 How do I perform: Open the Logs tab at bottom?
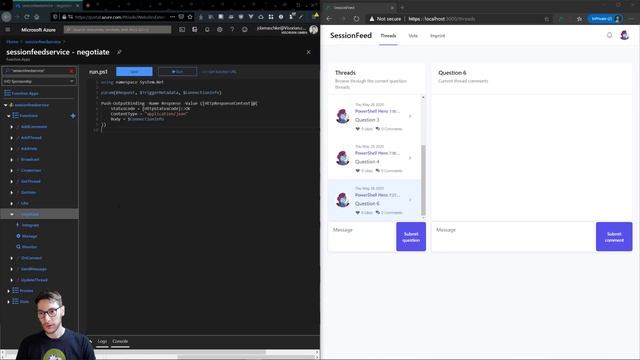click(x=102, y=341)
